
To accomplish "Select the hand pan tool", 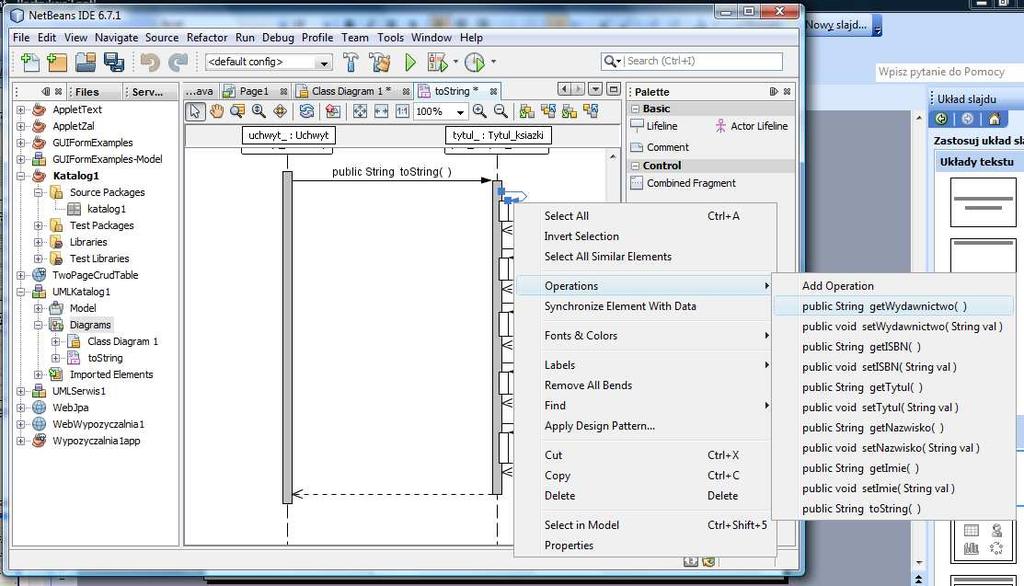I will [x=216, y=111].
